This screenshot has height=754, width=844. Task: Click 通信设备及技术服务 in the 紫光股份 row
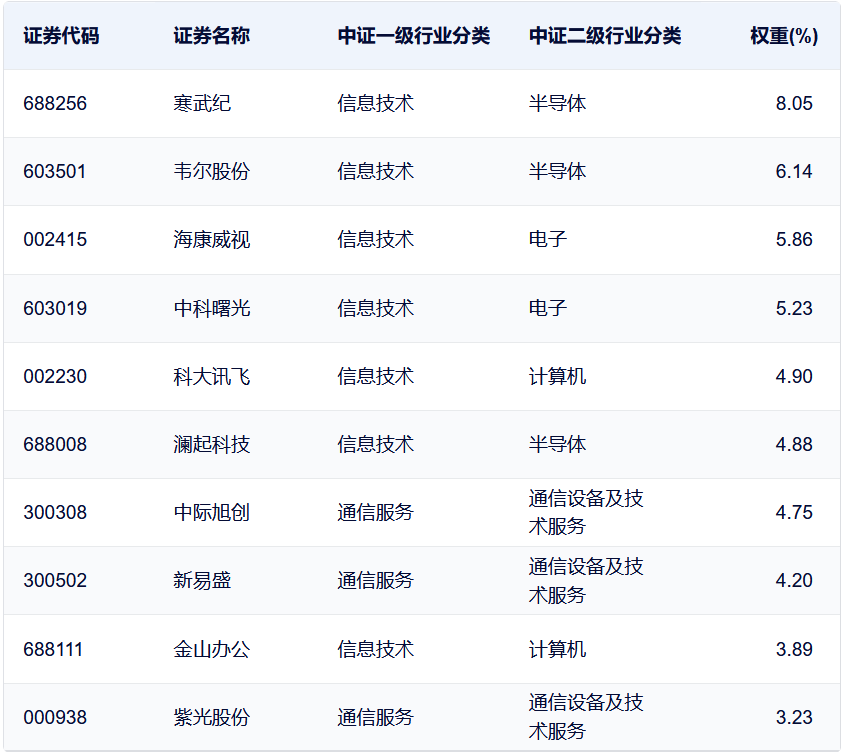pos(586,717)
